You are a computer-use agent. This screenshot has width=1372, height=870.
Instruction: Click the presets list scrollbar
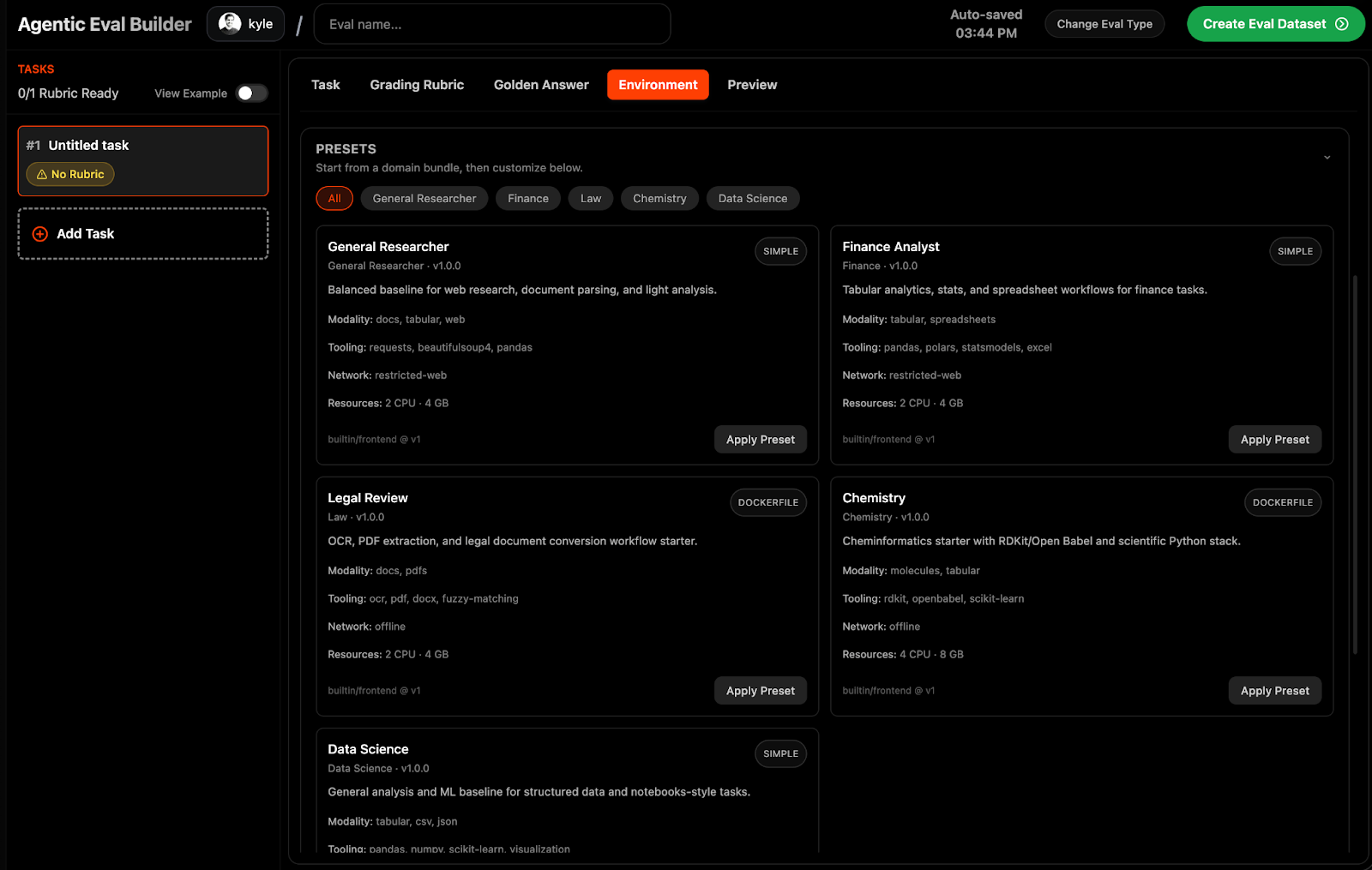tap(1355, 465)
